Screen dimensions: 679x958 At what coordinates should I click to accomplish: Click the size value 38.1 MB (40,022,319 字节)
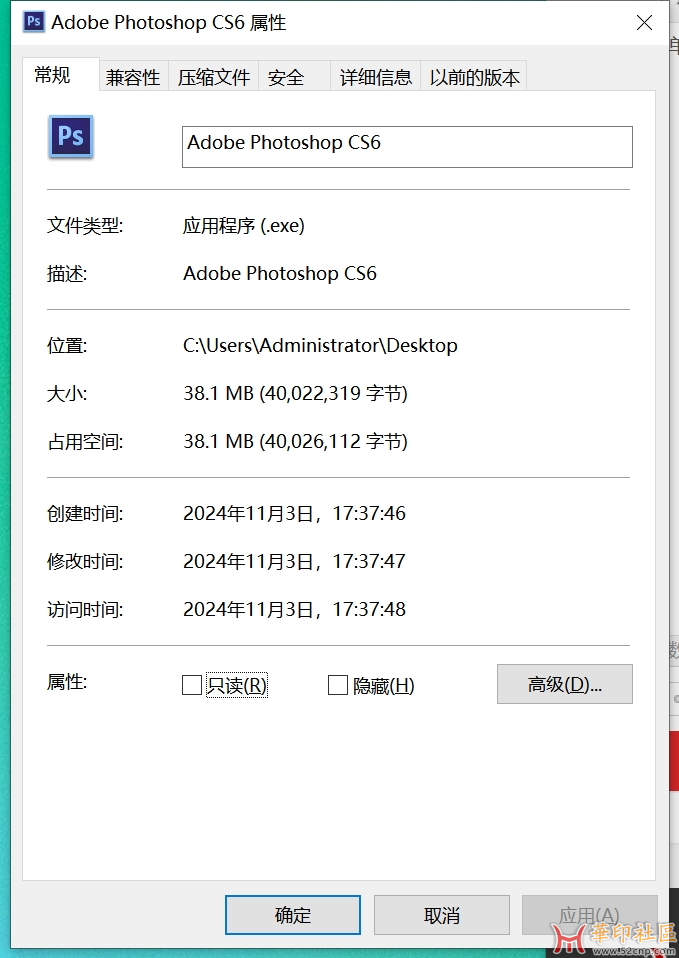[295, 393]
